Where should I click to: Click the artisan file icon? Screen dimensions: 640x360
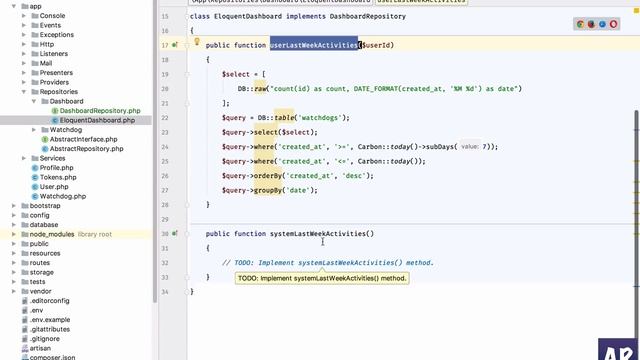coord(25,348)
